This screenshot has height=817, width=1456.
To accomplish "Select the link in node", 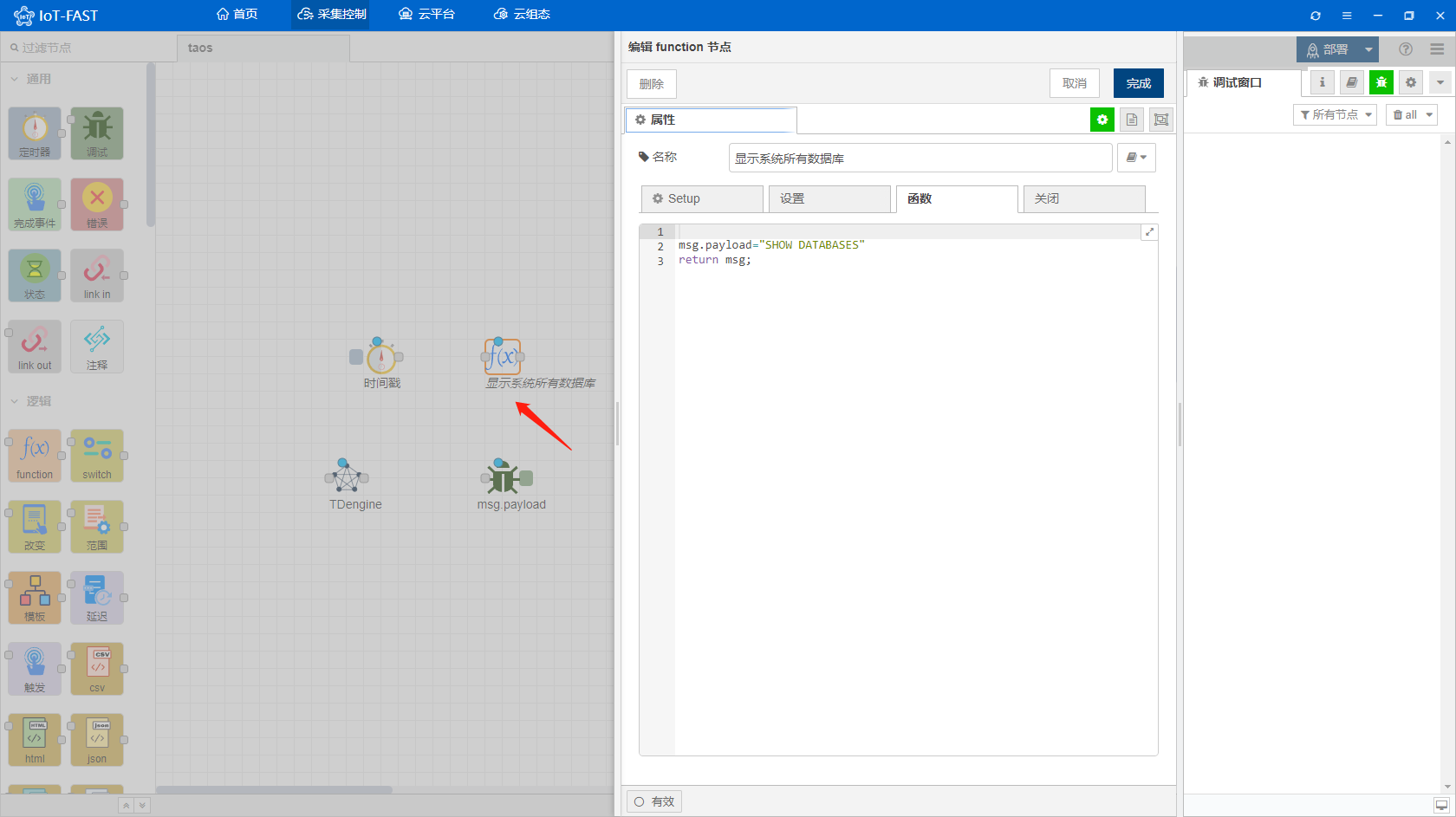I will [x=97, y=276].
